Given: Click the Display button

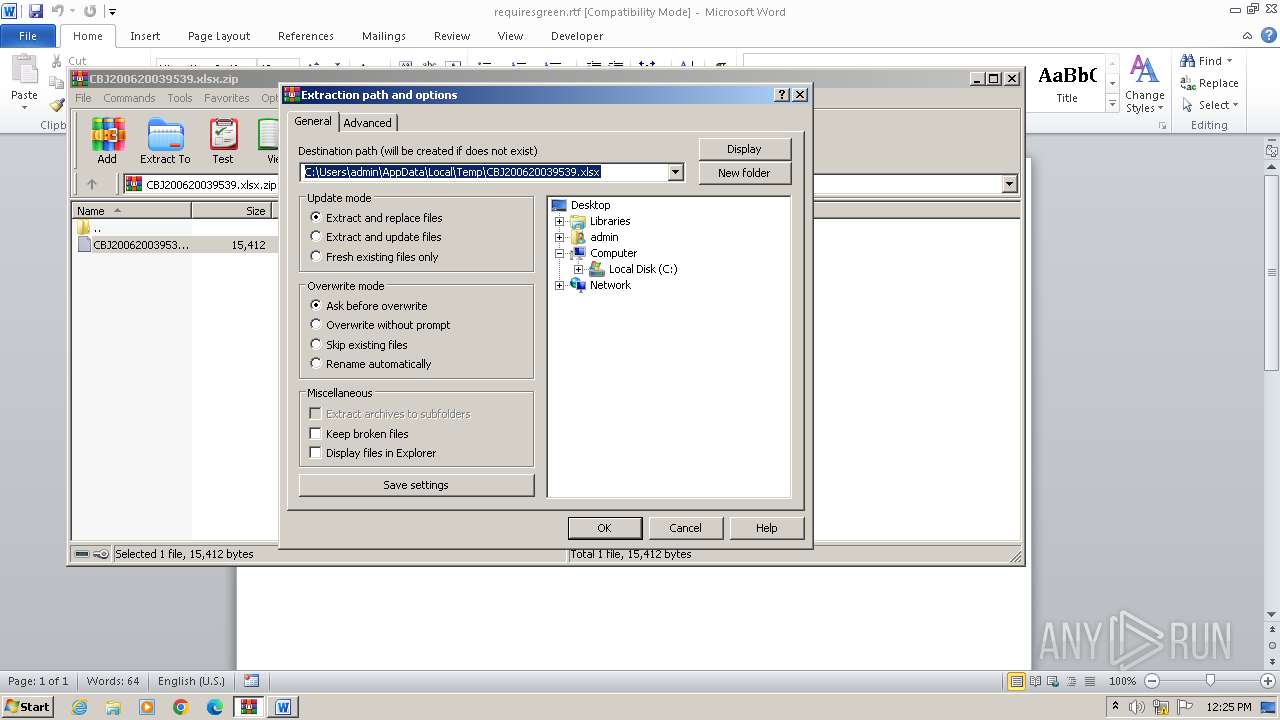Looking at the screenshot, I should tap(744, 149).
